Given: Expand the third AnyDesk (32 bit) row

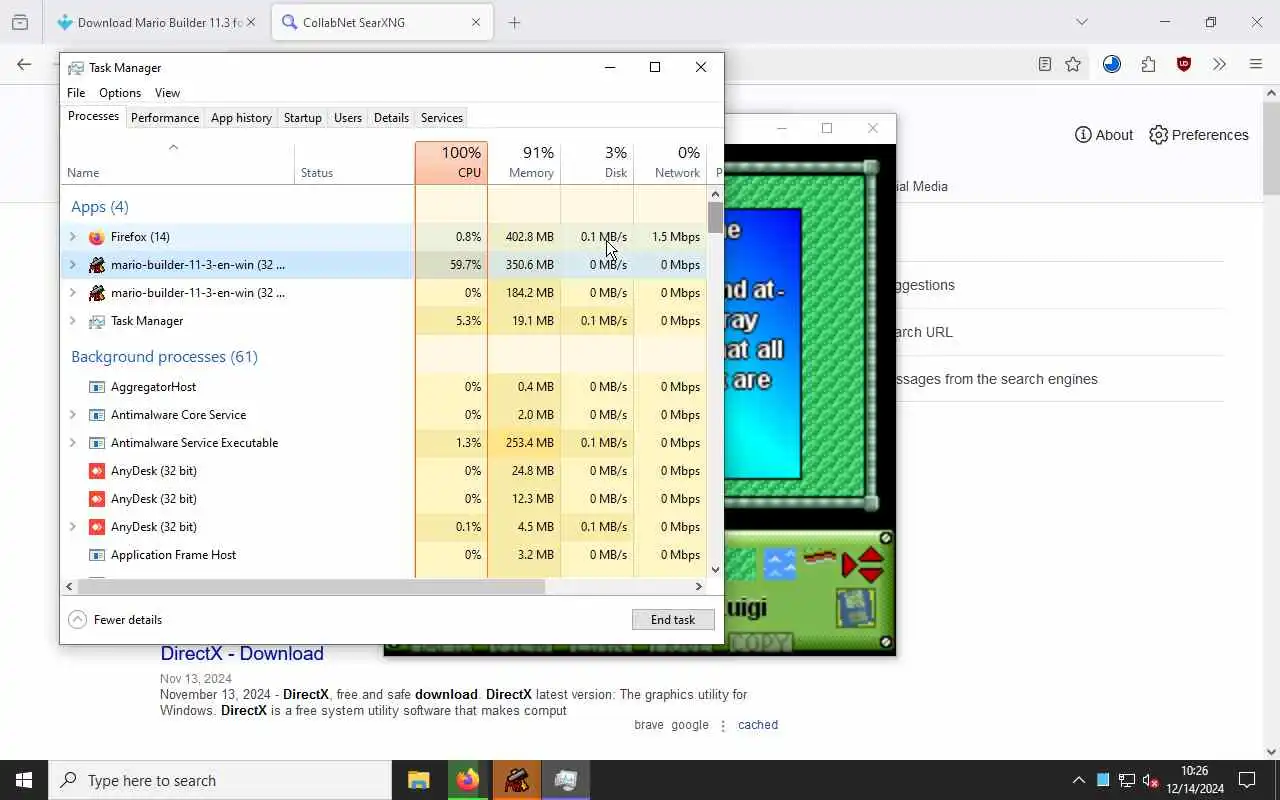Looking at the screenshot, I should point(73,527).
